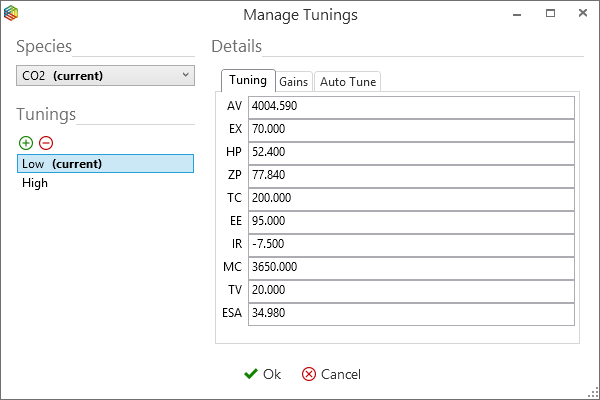Click the green add tuning icon

26,143
